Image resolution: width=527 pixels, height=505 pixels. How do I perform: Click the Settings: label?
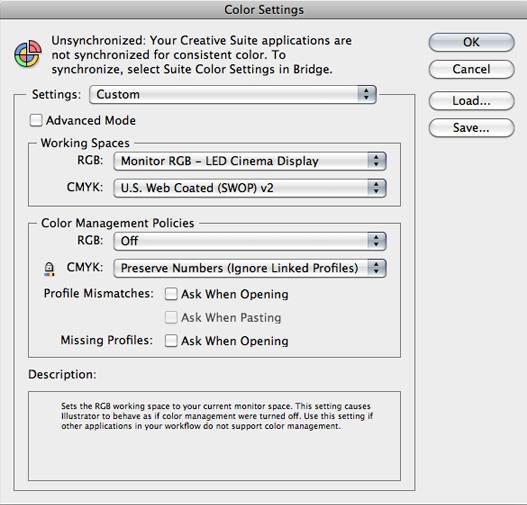pyautogui.click(x=56, y=94)
